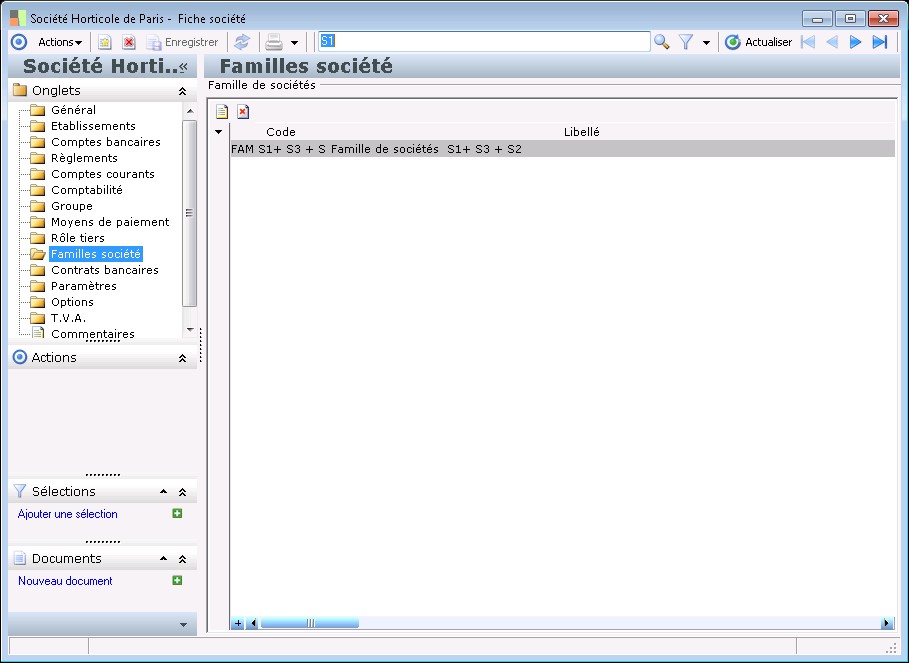Click the search field containing S1
Image resolution: width=909 pixels, height=663 pixels.
pyautogui.click(x=484, y=41)
